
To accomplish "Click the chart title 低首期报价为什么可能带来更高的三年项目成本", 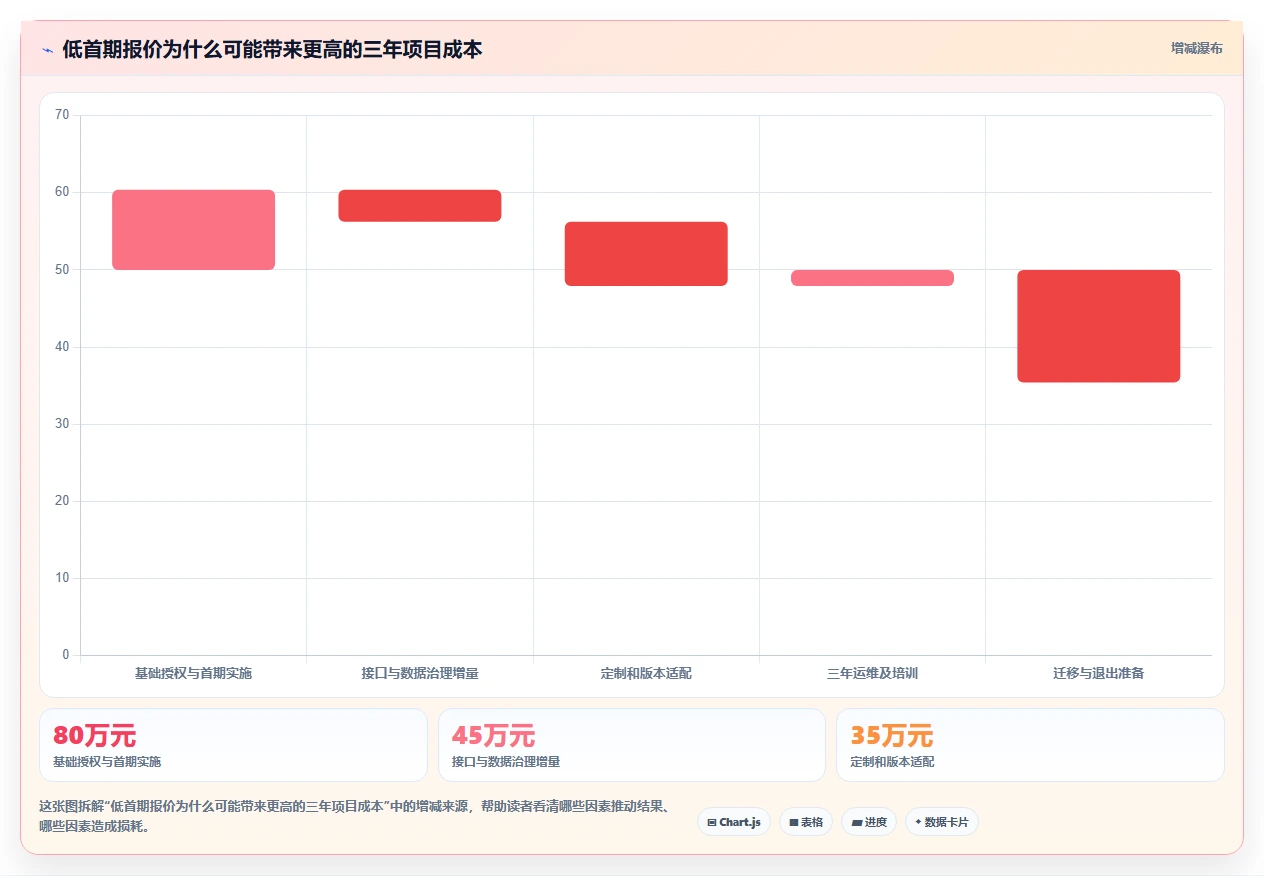I will pyautogui.click(x=272, y=50).
